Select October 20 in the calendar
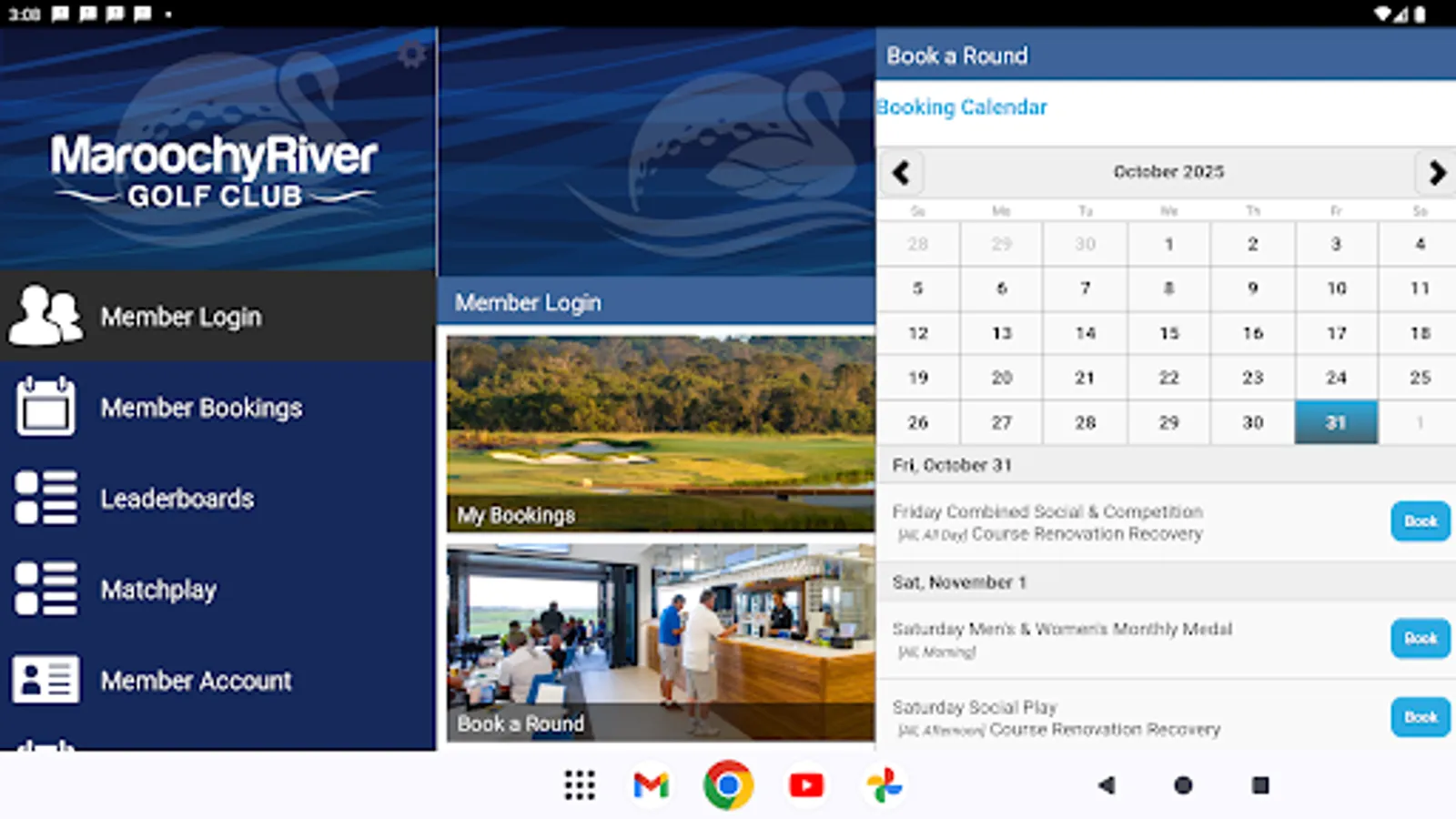This screenshot has width=1456, height=819. point(1002,378)
